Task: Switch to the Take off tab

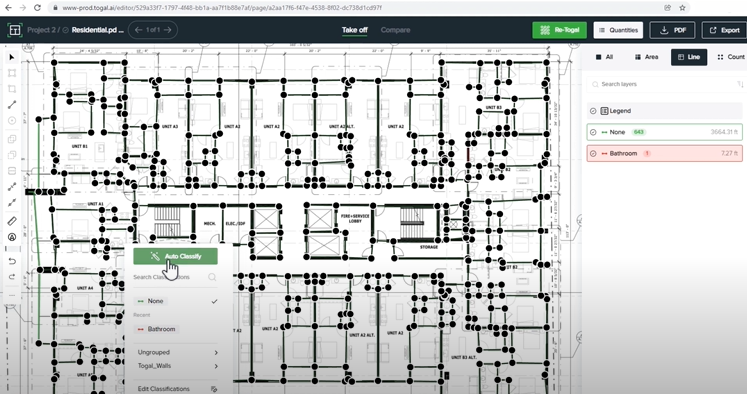Action: (354, 30)
